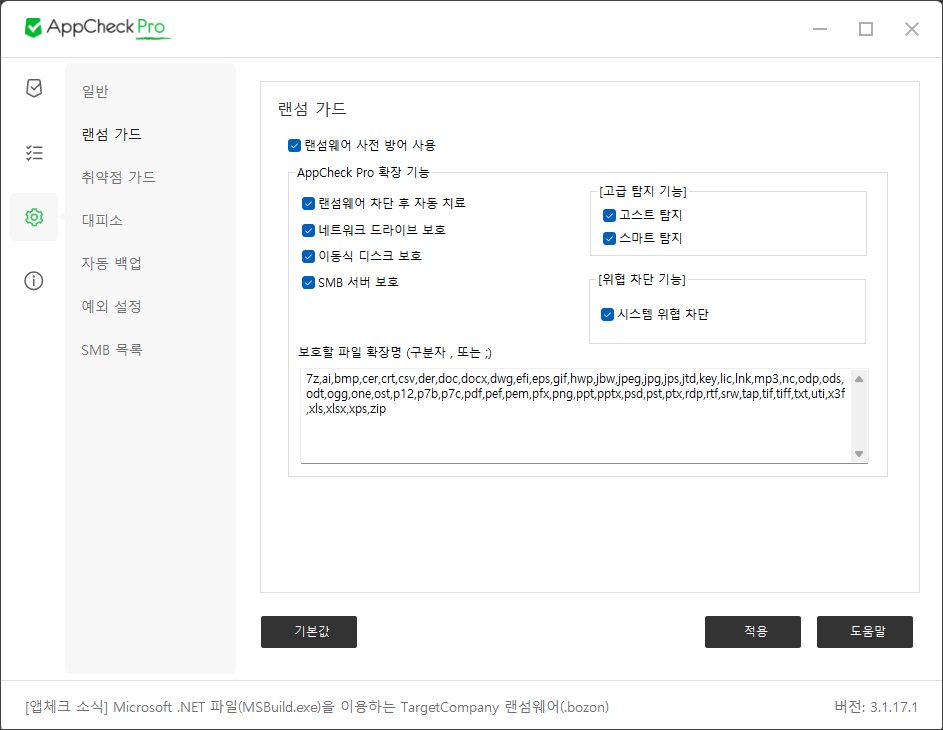The image size is (943, 730).
Task: Click the AppCheck Pro logo
Action: pos(98,28)
